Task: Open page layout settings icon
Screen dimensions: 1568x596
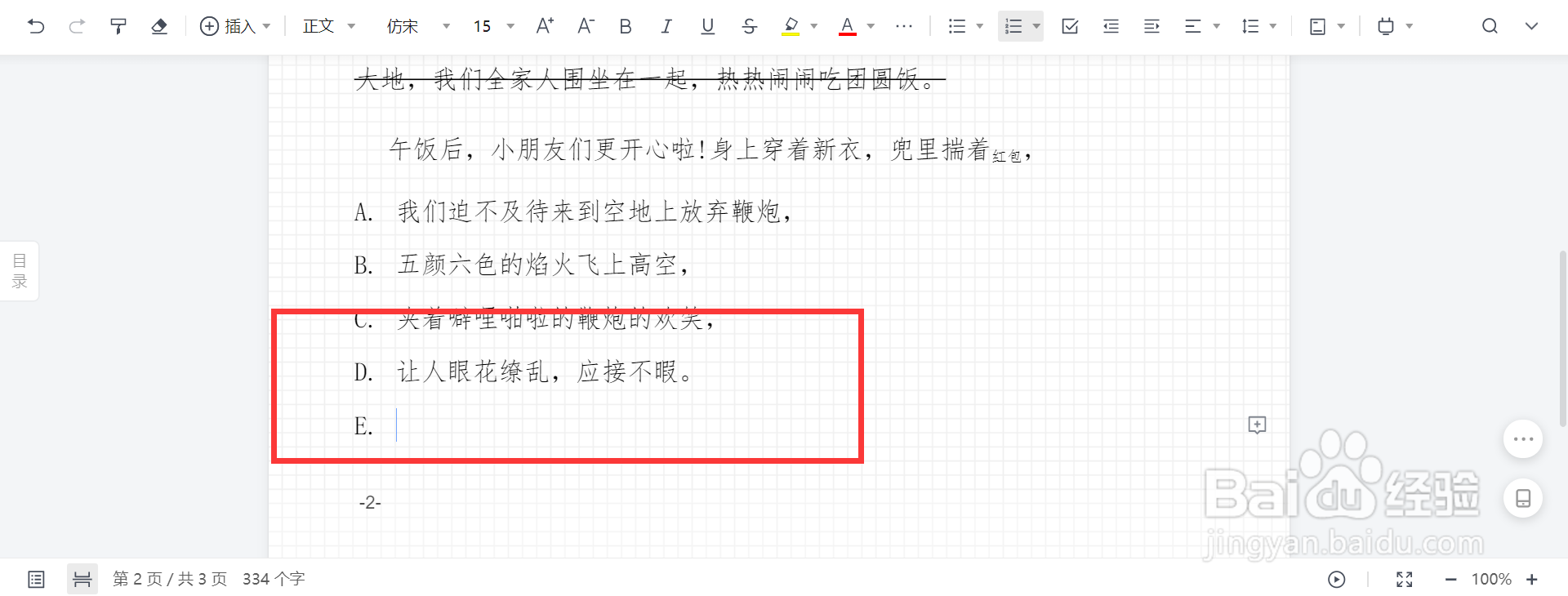Action: point(1317,26)
